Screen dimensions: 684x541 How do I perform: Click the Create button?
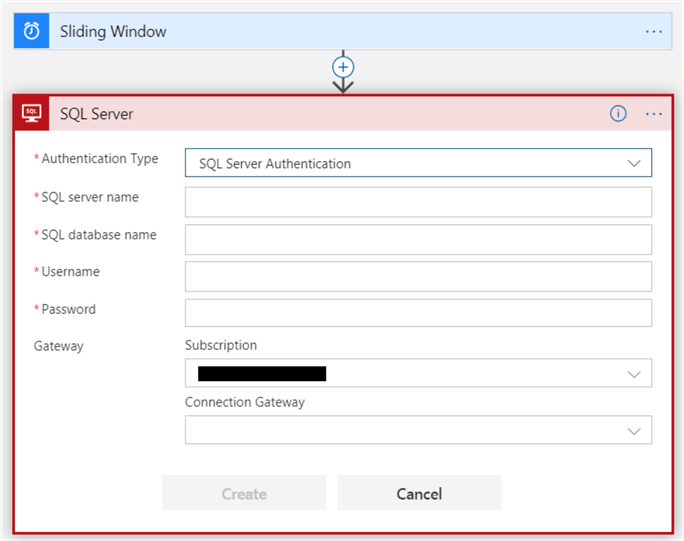tap(244, 493)
